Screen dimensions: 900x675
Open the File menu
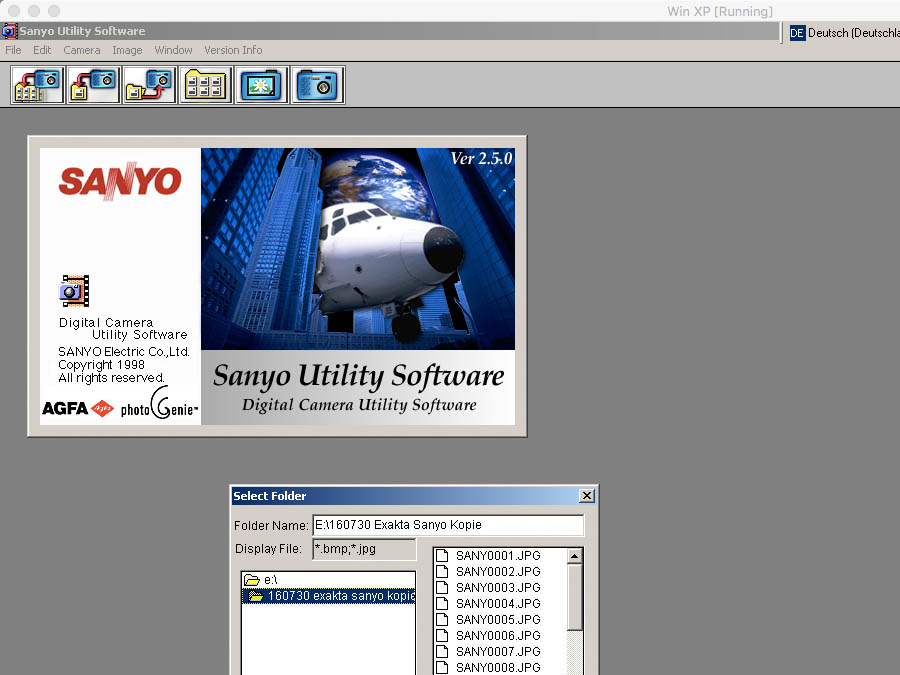(x=13, y=50)
